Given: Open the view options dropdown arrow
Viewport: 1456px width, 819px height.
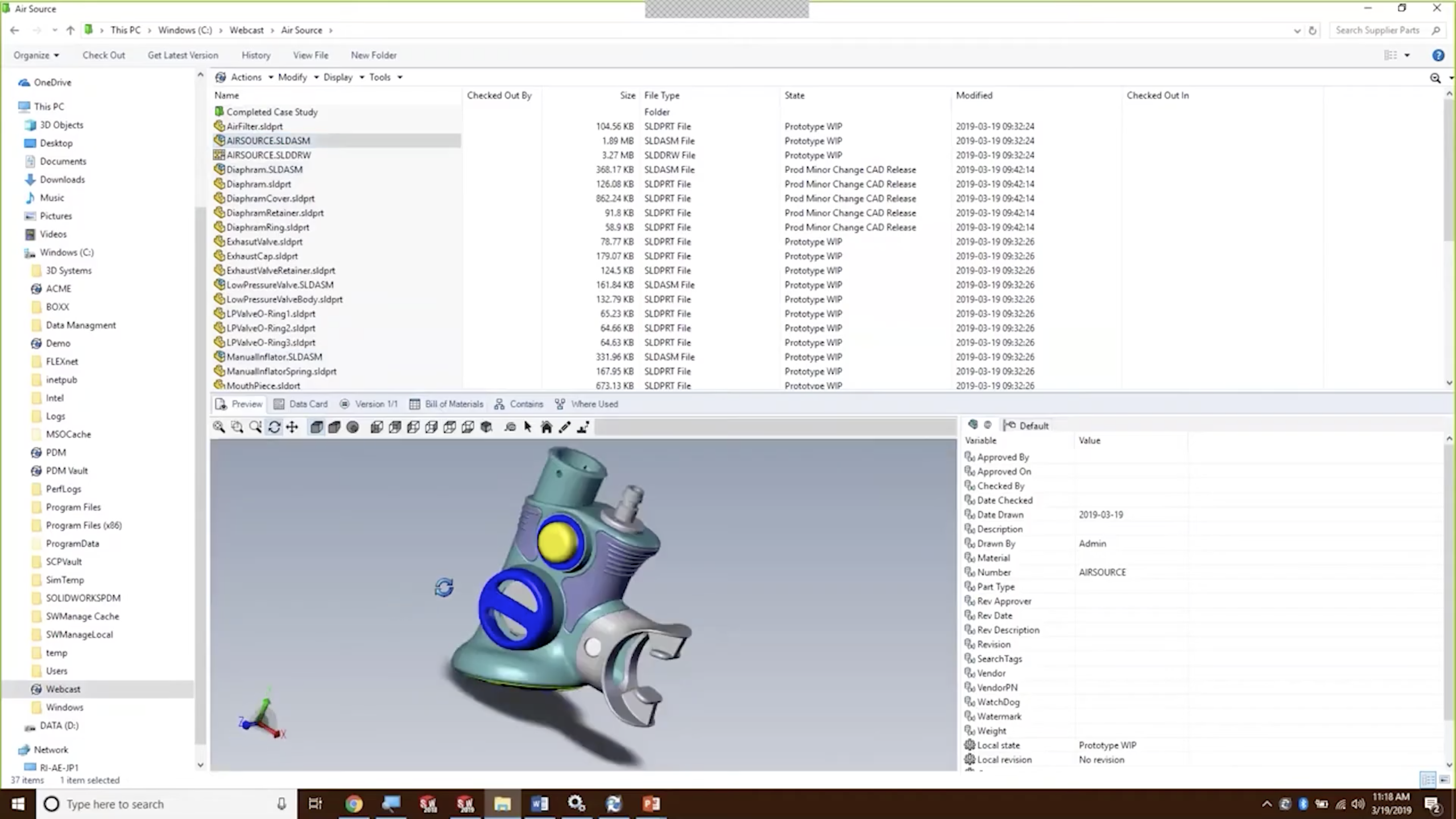Looking at the screenshot, I should pos(1407,55).
